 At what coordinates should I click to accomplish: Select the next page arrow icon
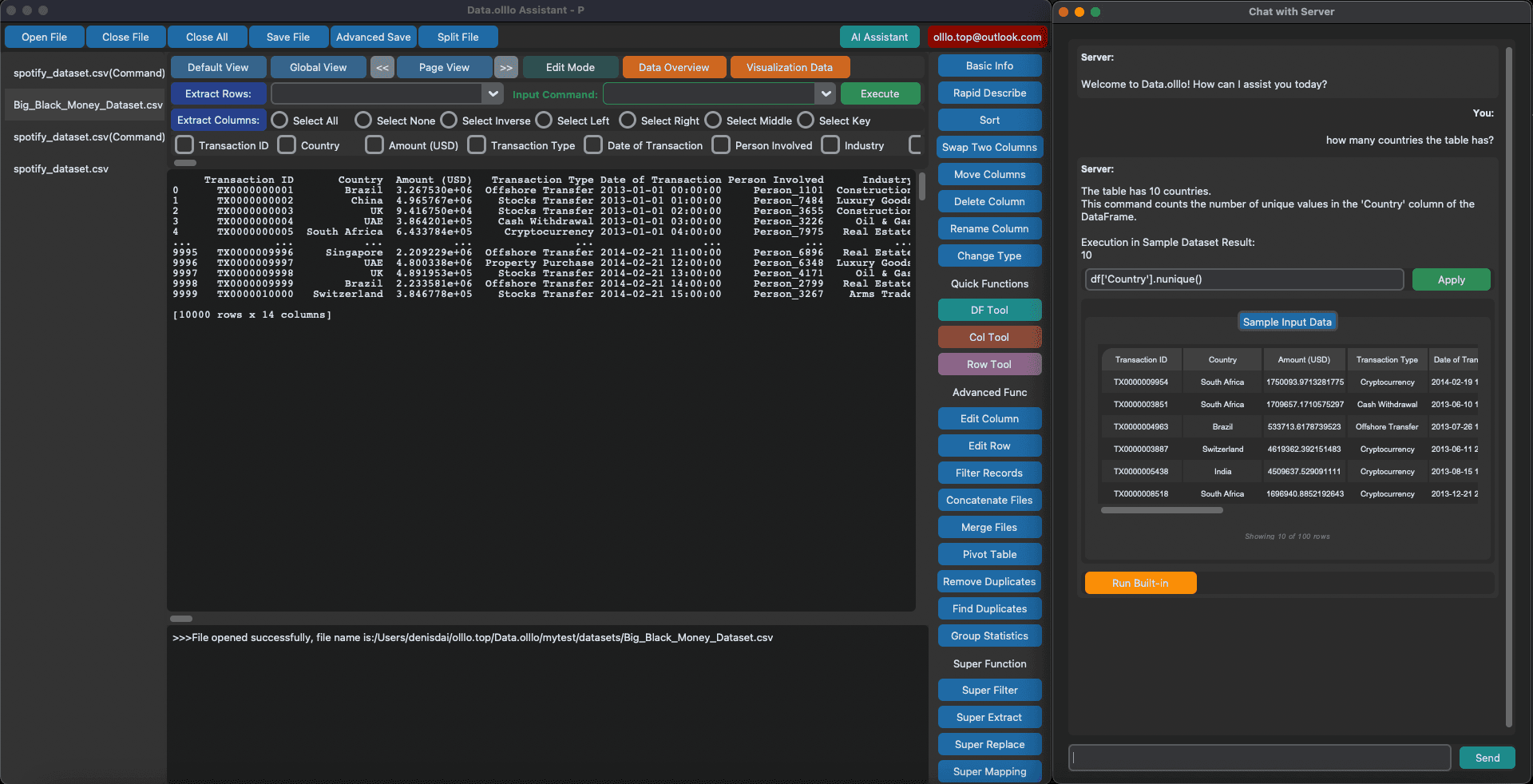pyautogui.click(x=506, y=67)
